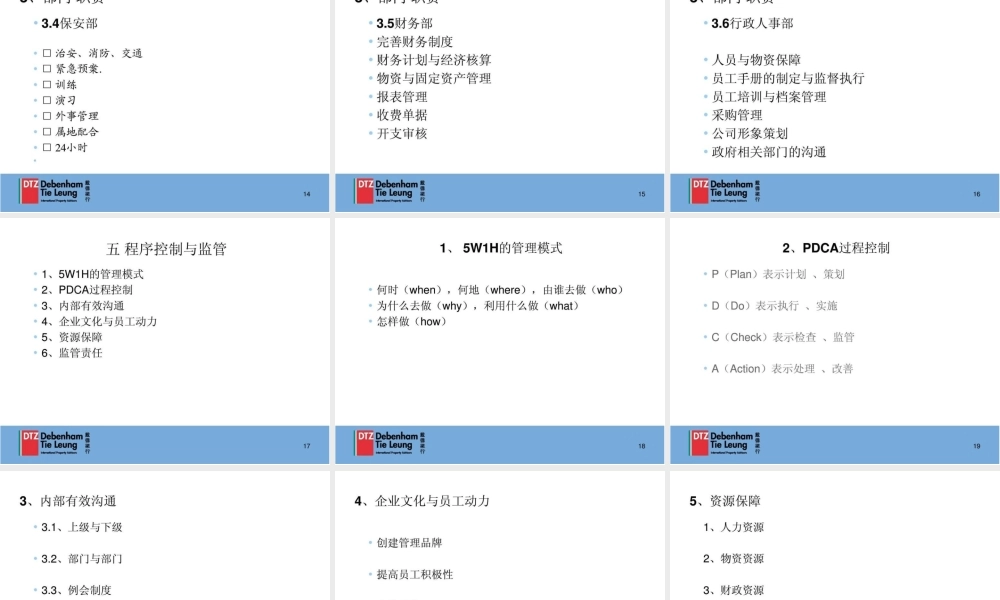Click the bullet 政府相关部门的沟通
Image resolution: width=1000 pixels, height=600 pixels.
click(768, 152)
